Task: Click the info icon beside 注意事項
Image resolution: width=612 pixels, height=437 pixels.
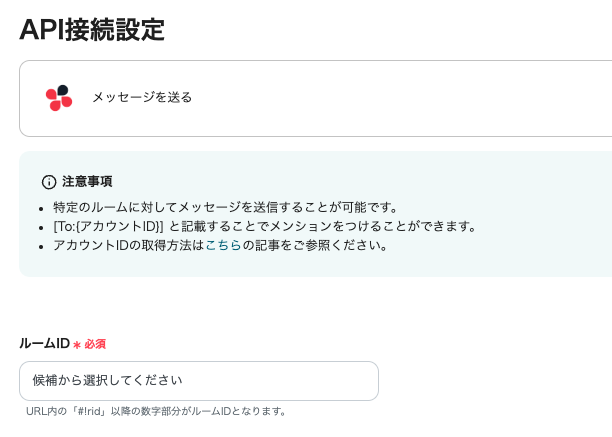Action: click(x=48, y=182)
